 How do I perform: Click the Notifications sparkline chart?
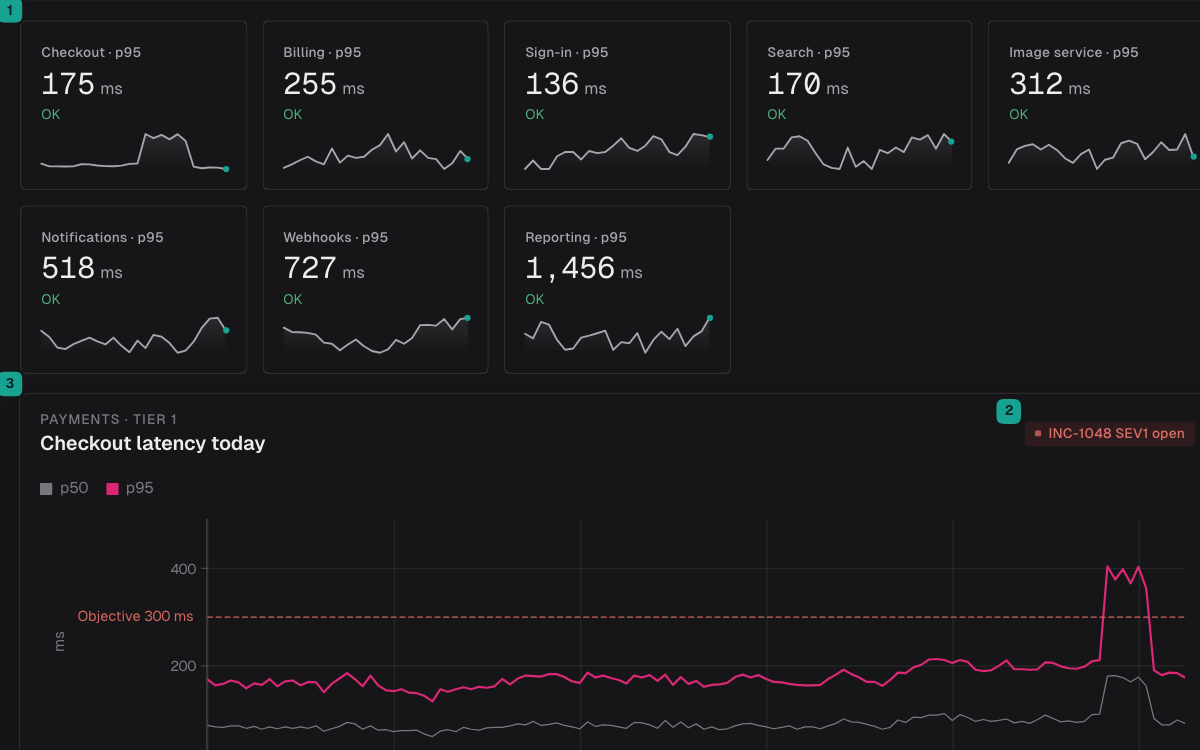pyautogui.click(x=134, y=335)
